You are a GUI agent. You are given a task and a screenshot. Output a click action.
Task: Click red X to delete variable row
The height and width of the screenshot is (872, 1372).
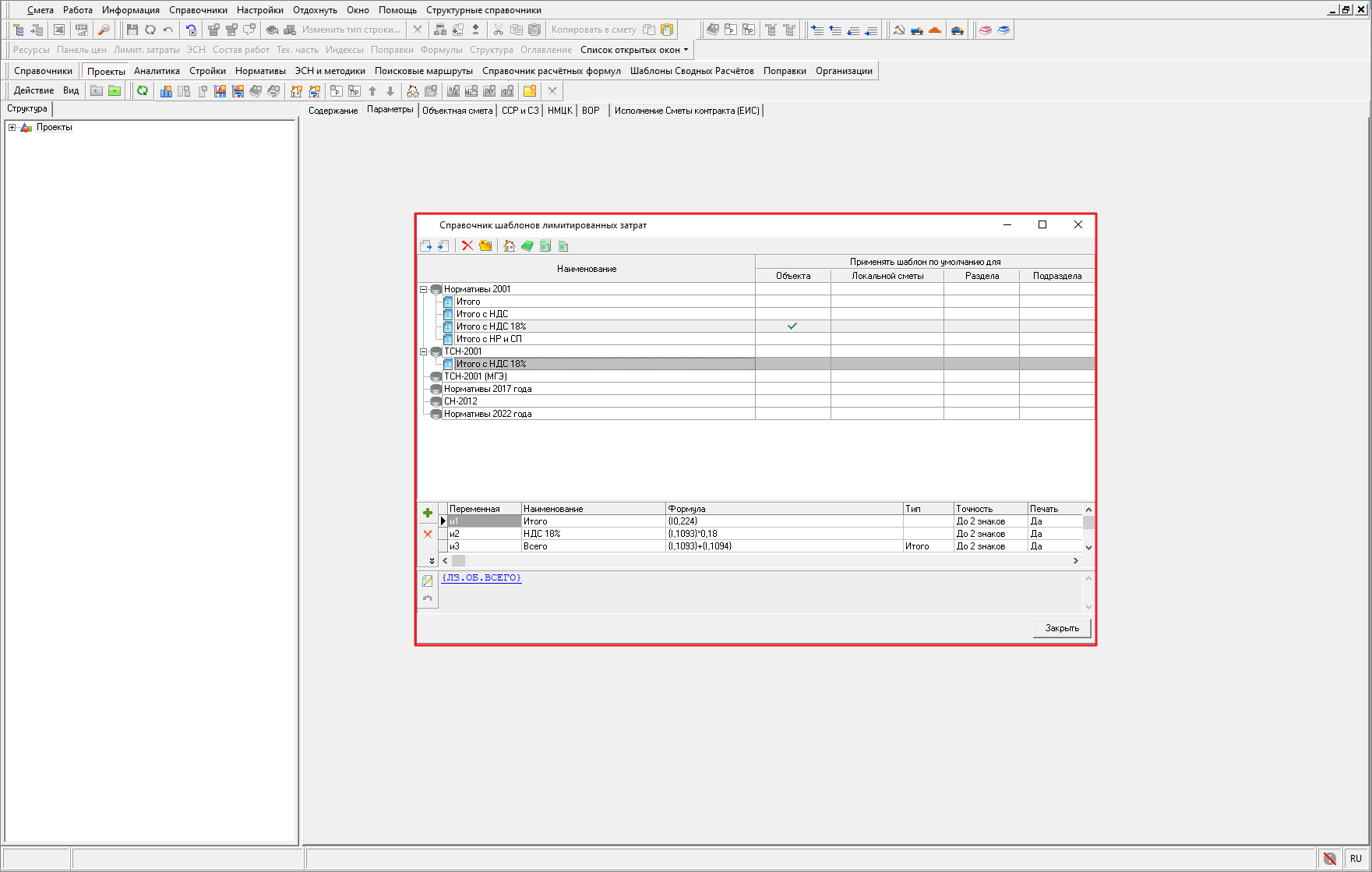(x=428, y=534)
